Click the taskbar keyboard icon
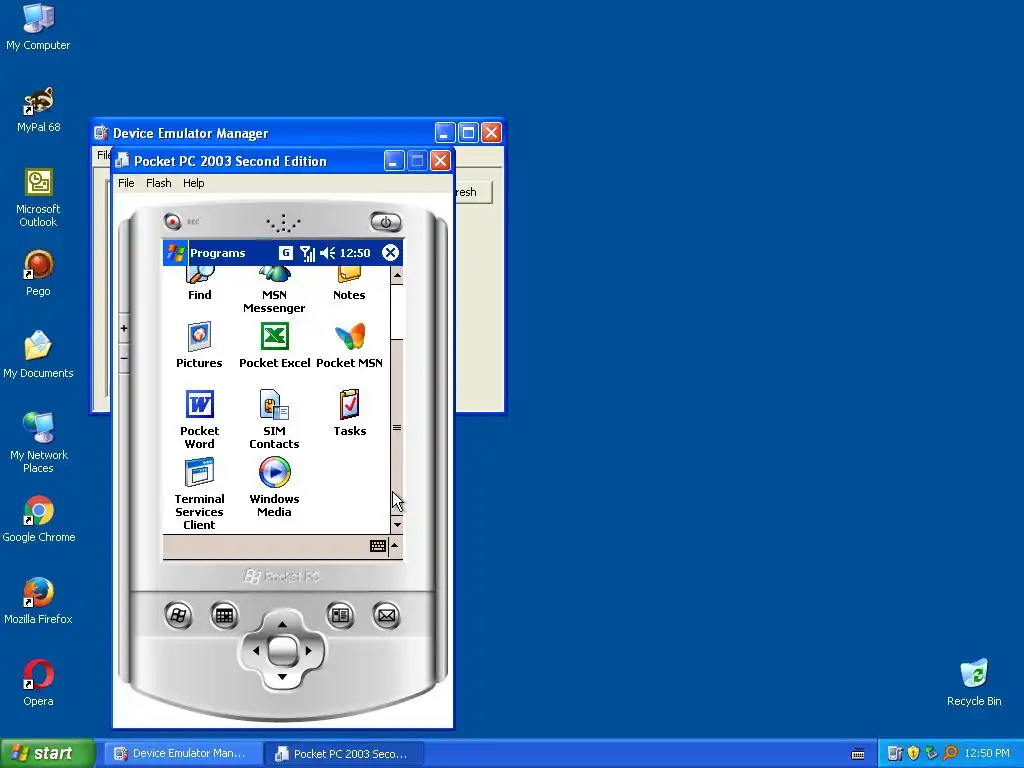Image resolution: width=1024 pixels, height=768 pixels. 858,754
